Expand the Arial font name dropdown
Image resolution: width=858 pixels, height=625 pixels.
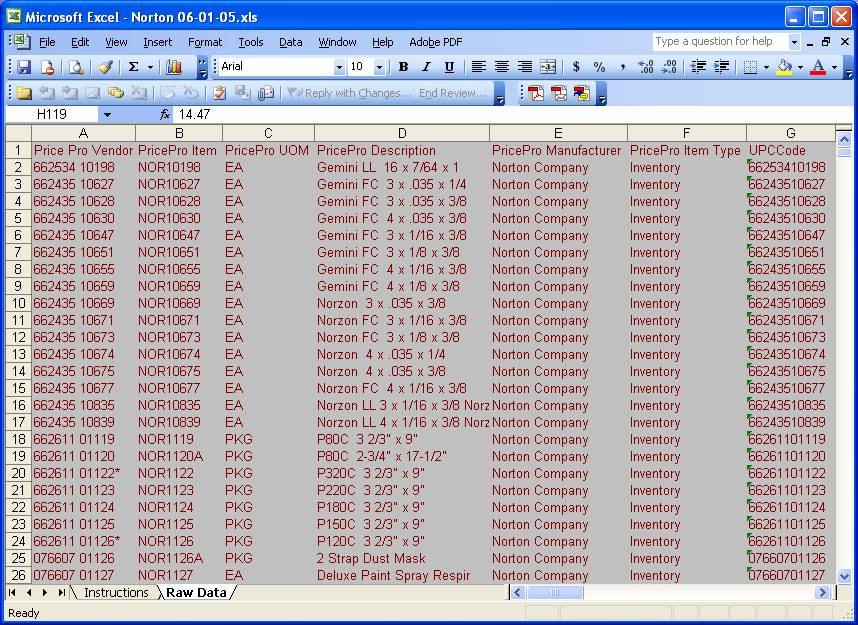[338, 67]
